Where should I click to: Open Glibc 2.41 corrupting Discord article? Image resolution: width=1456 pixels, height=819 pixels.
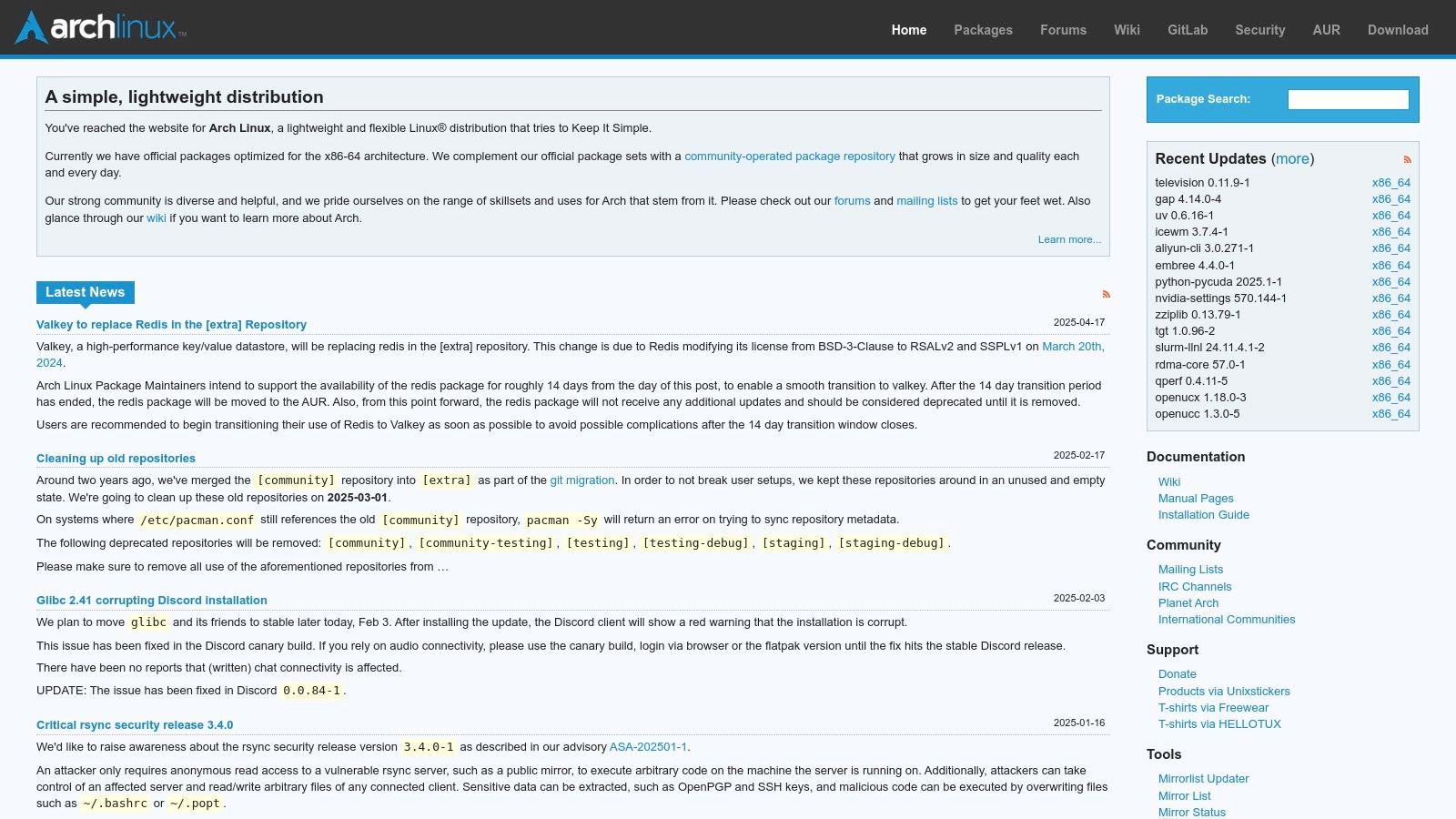(152, 601)
